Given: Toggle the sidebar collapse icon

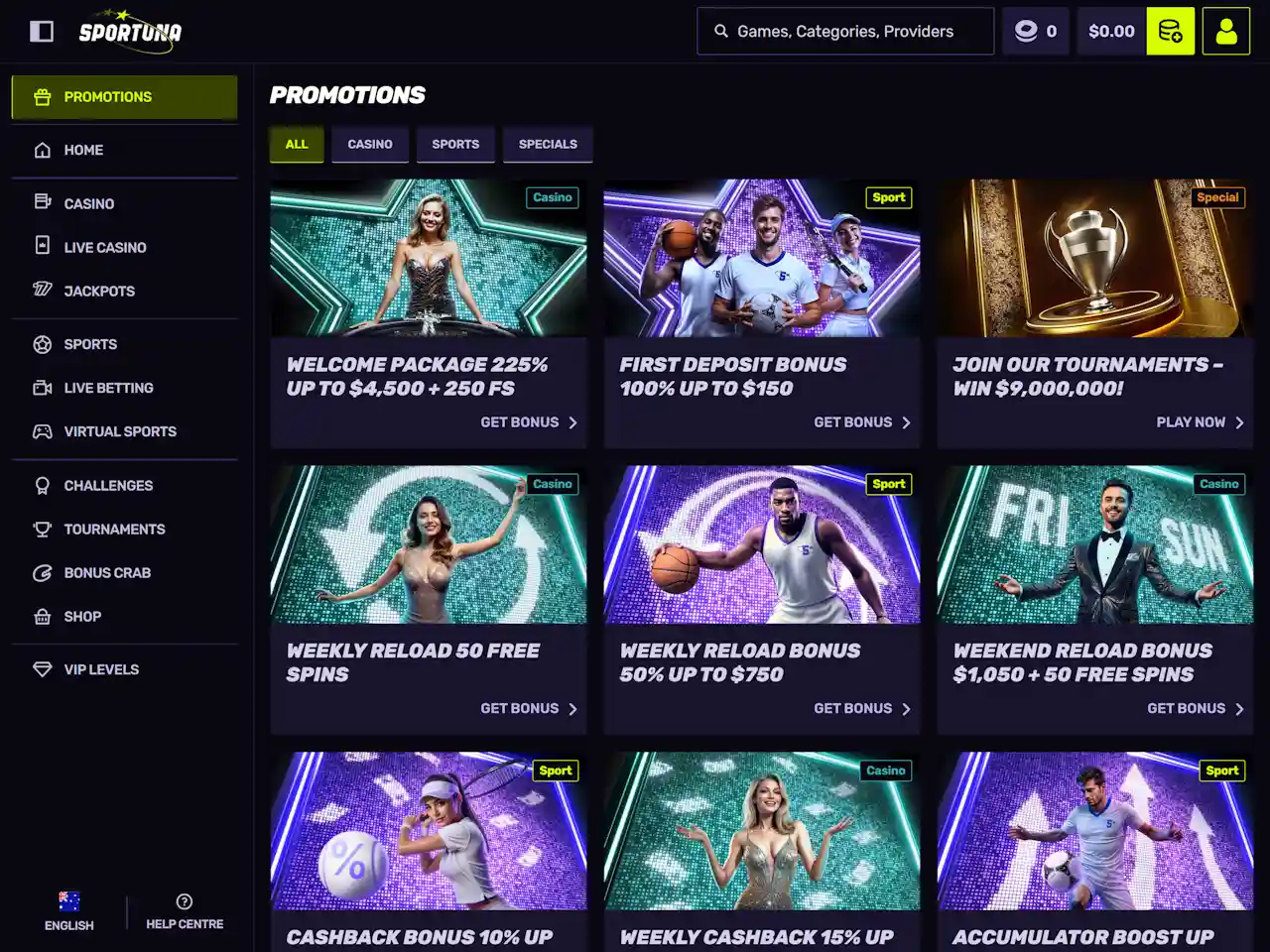Looking at the screenshot, I should (42, 32).
